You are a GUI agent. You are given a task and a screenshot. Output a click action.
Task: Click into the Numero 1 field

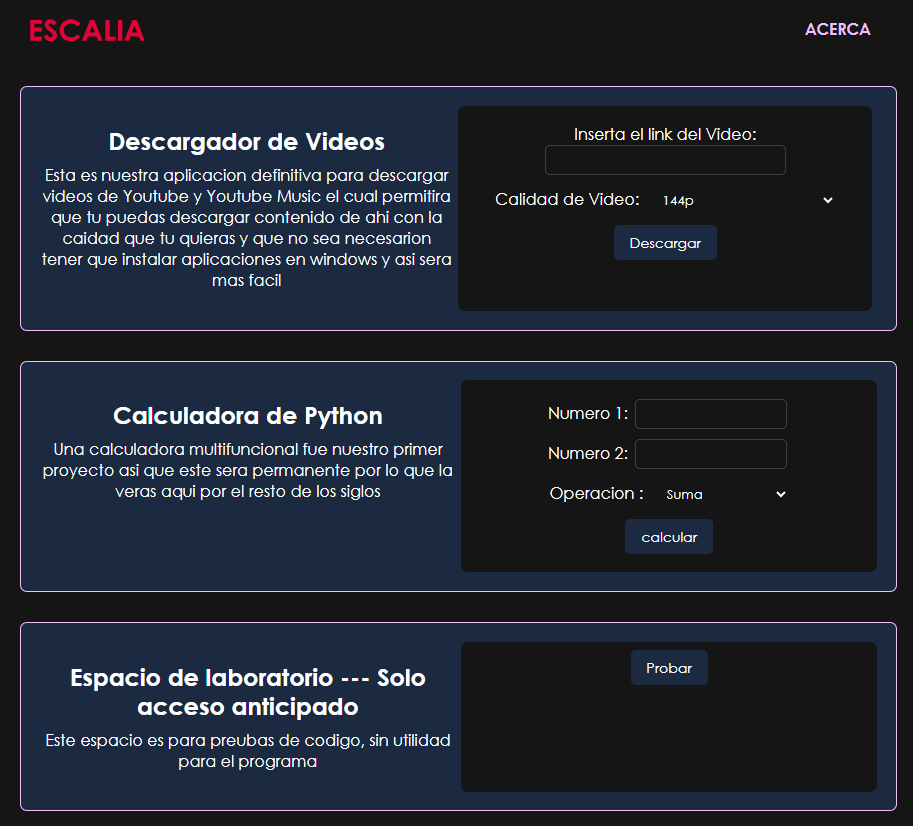click(x=710, y=414)
